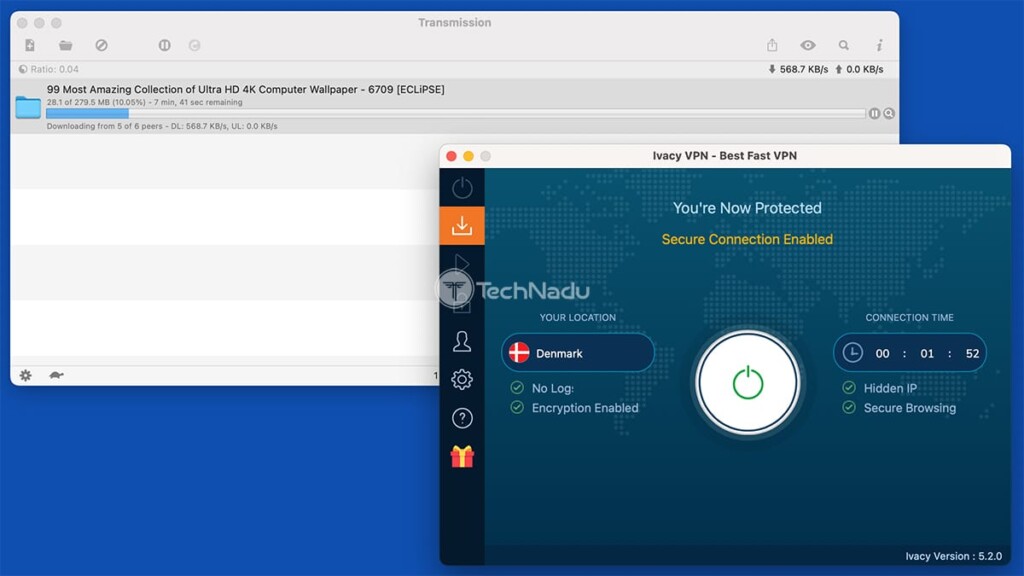Viewport: 1024px width, 576px height.
Task: Click the Encryption Enabled checkmark
Action: pos(517,408)
